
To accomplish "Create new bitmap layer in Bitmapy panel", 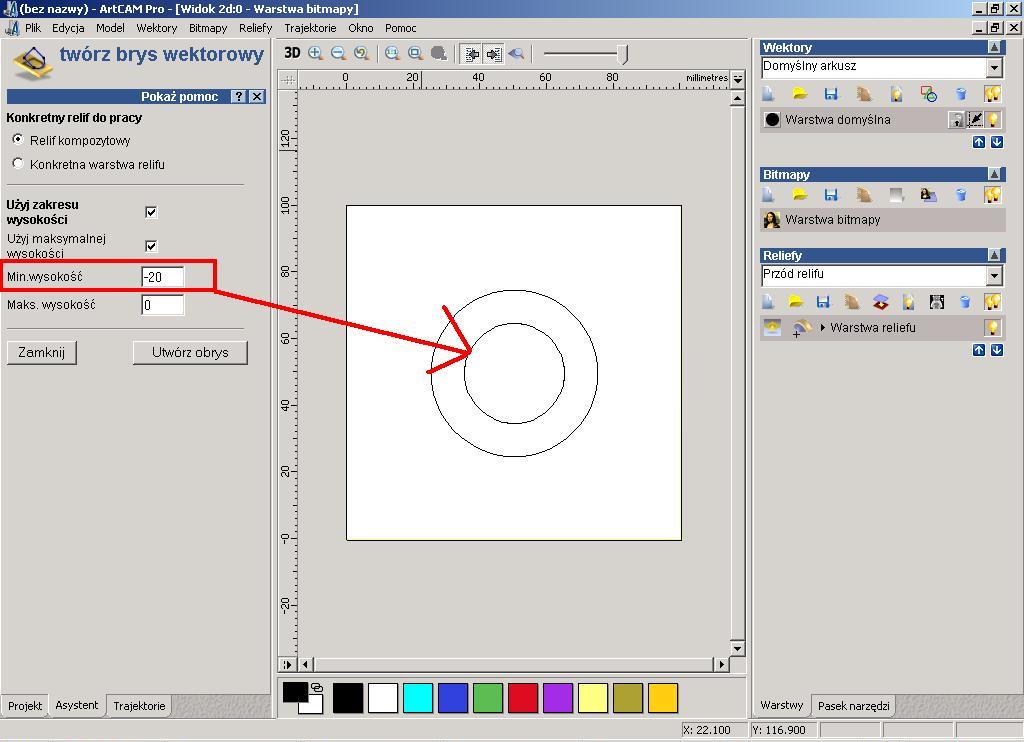I will click(768, 195).
